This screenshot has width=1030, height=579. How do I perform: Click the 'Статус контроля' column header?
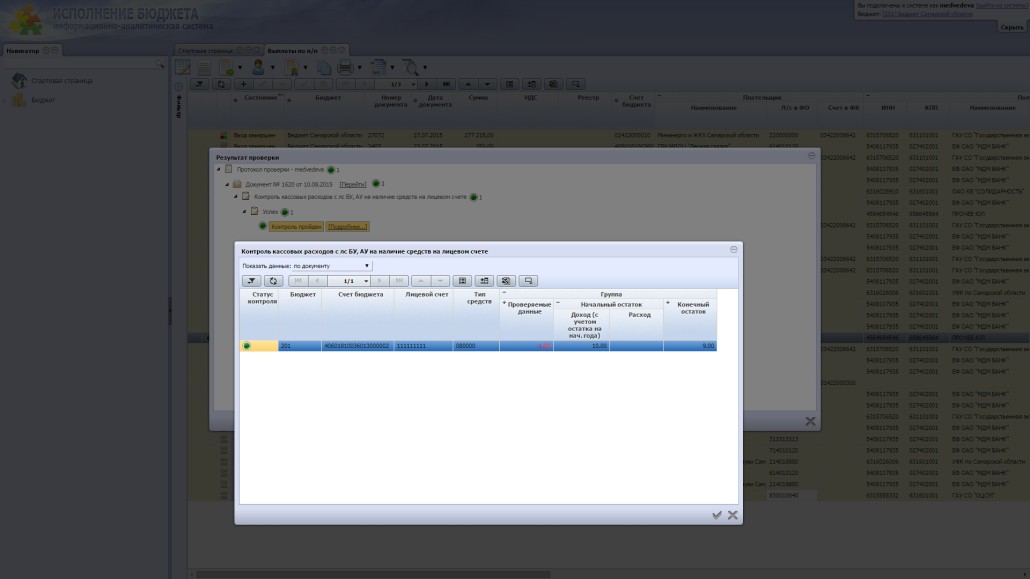[259, 315]
